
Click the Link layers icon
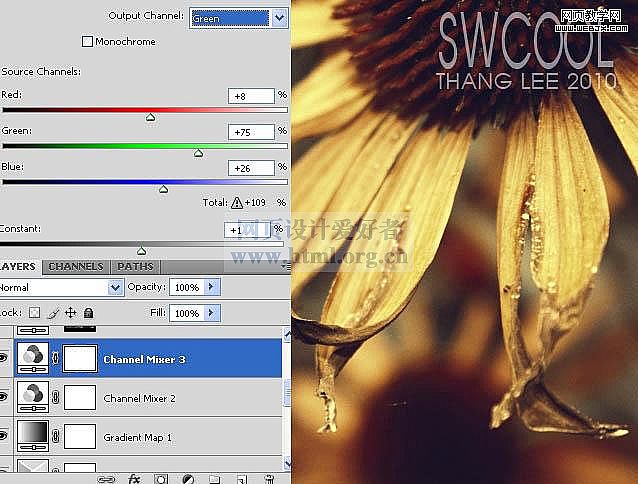(106, 480)
